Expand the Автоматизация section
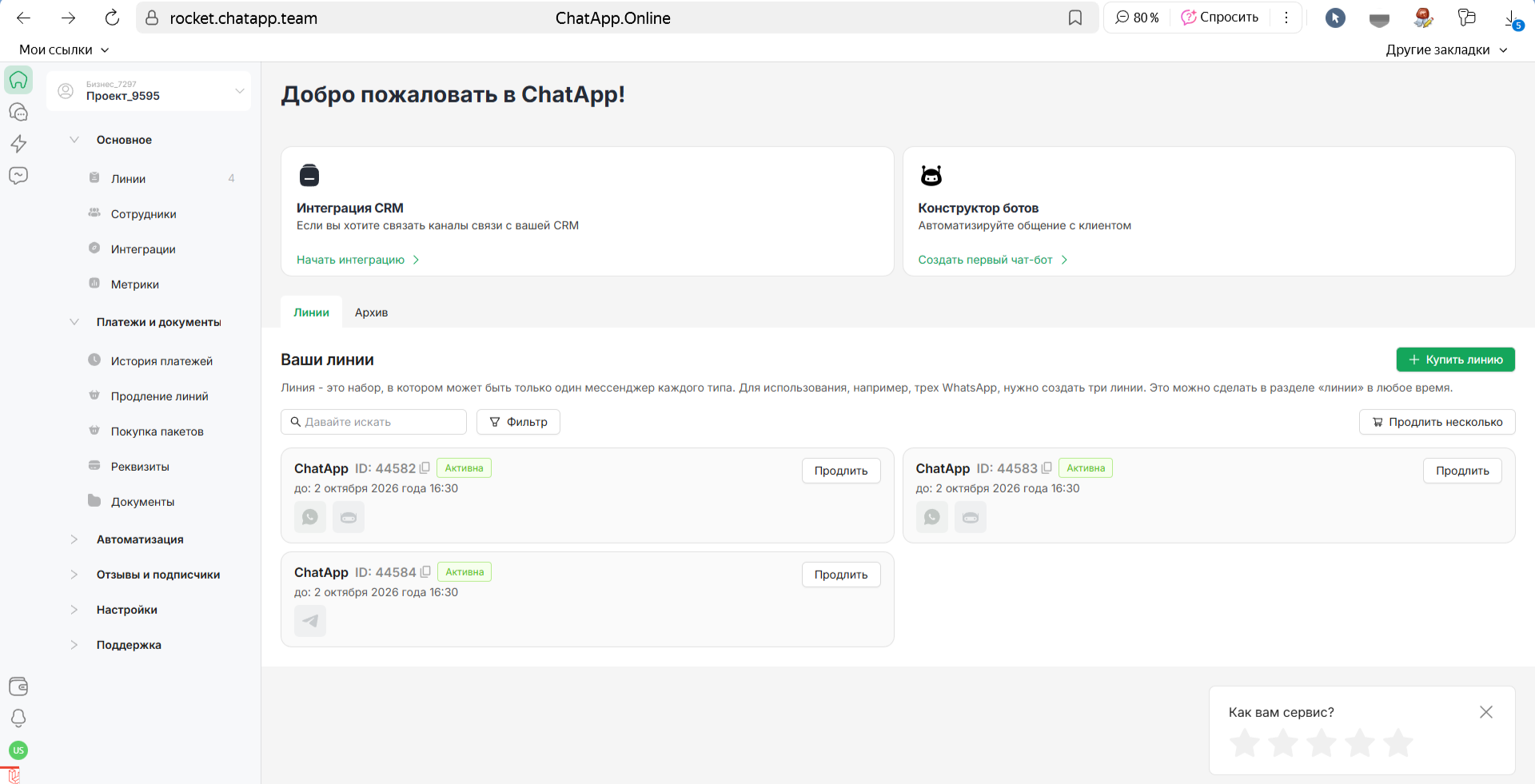Viewport: 1535px width, 784px height. (140, 539)
